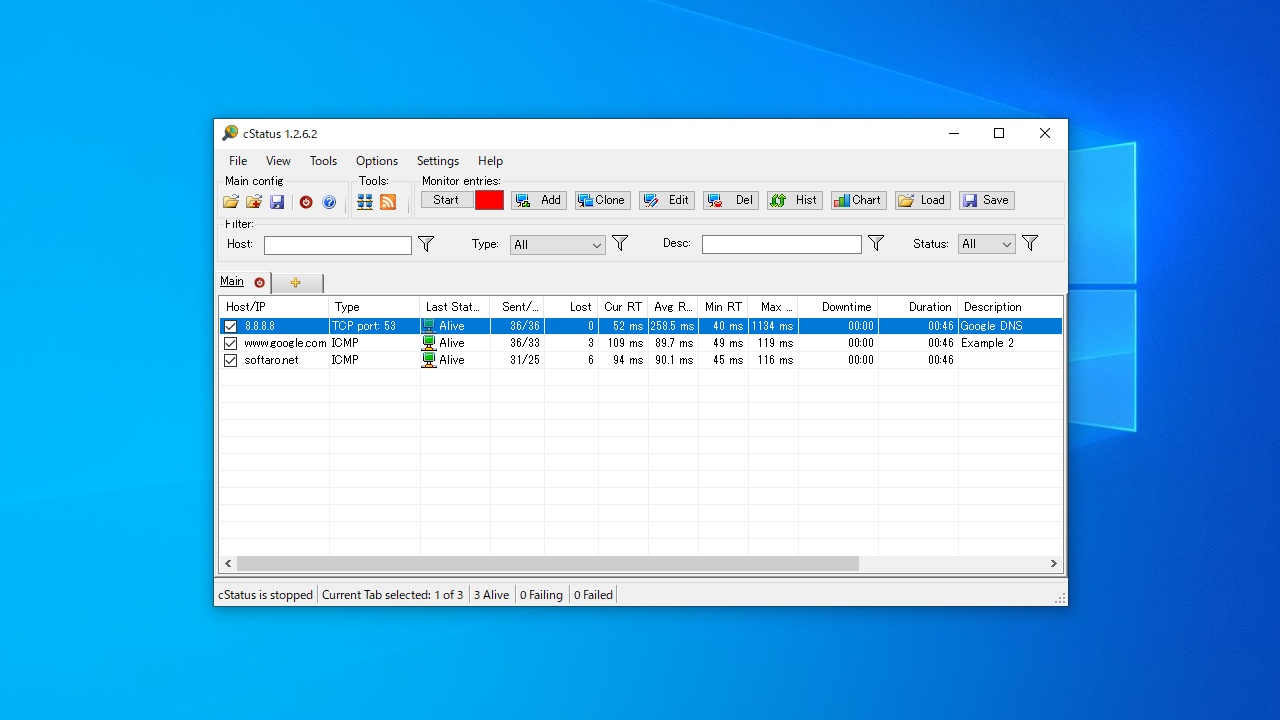
Task: Open the Chart button
Action: click(859, 200)
